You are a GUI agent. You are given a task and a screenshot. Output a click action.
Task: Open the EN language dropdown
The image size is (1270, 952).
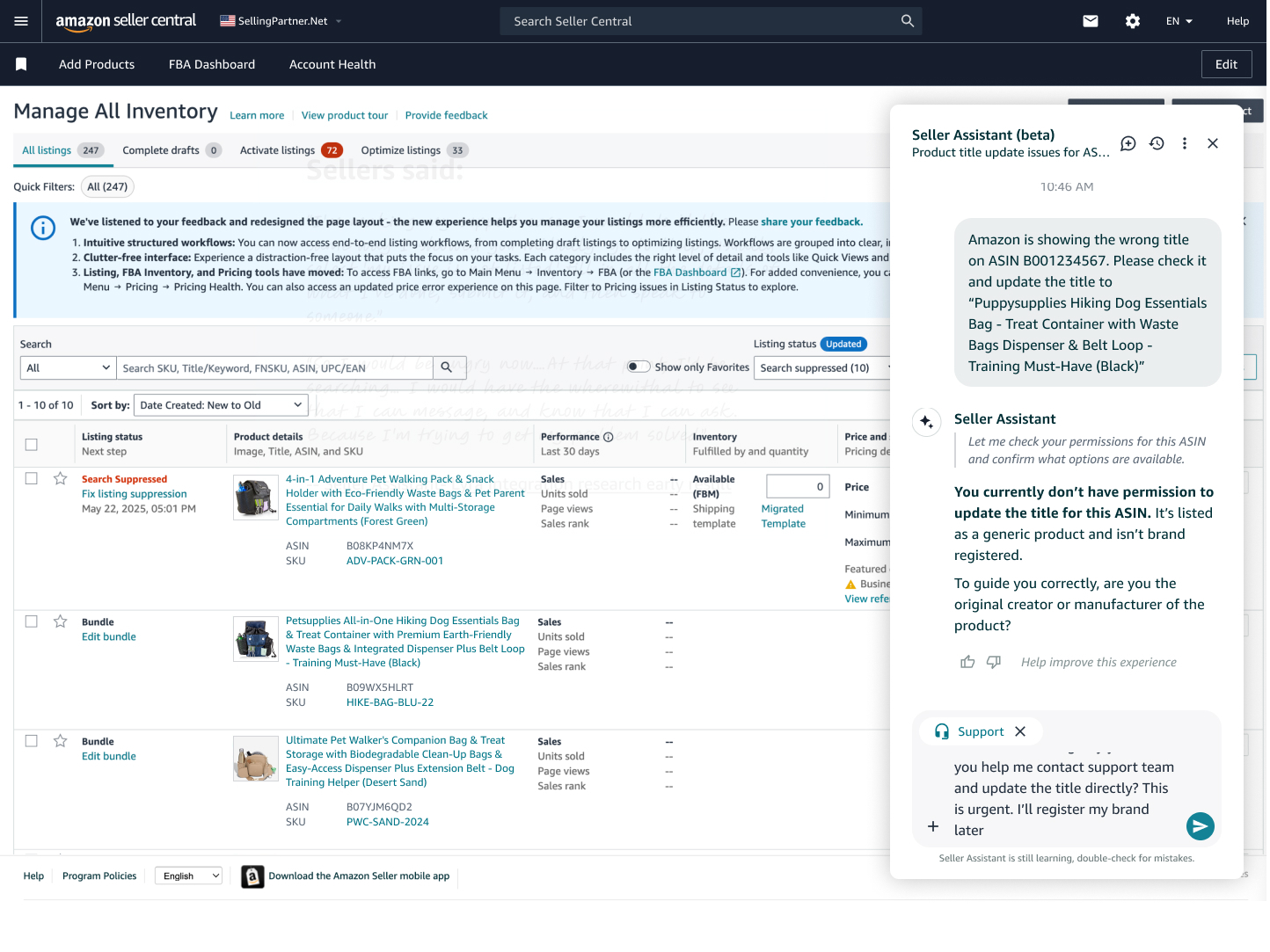(x=1179, y=21)
